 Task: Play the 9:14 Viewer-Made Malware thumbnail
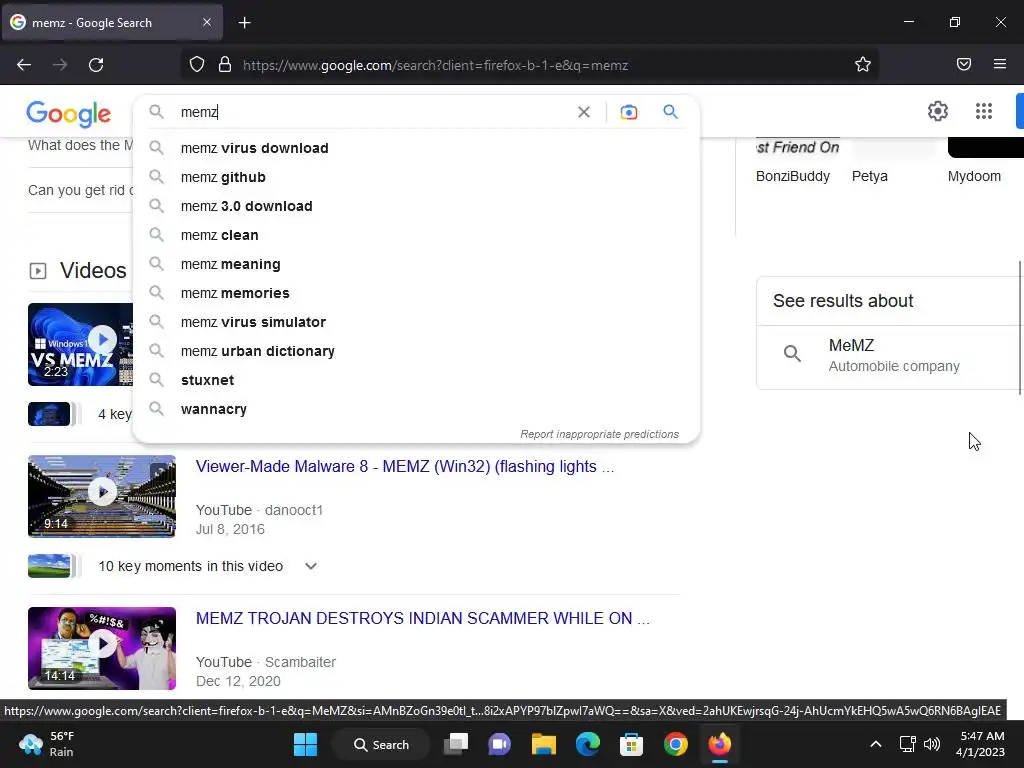coord(102,496)
